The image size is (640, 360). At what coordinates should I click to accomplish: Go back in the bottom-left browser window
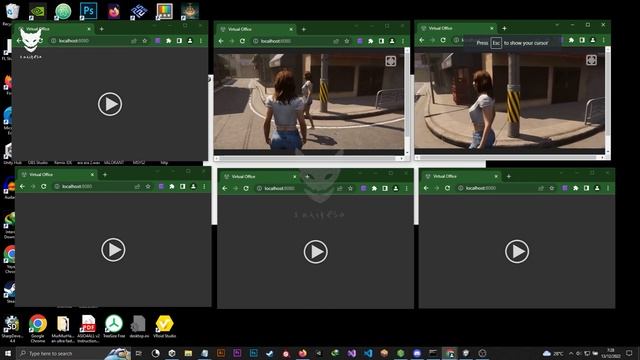point(22,187)
